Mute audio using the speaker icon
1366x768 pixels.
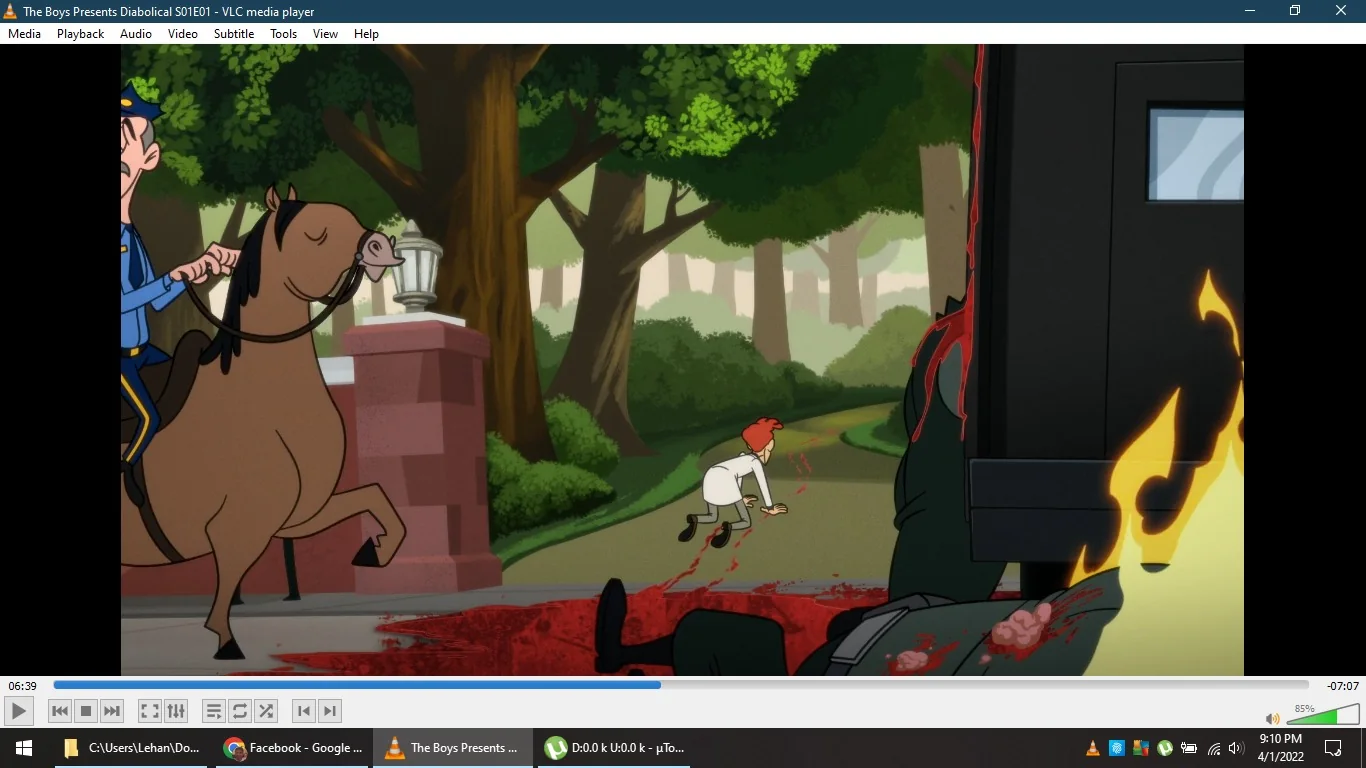(x=1272, y=718)
